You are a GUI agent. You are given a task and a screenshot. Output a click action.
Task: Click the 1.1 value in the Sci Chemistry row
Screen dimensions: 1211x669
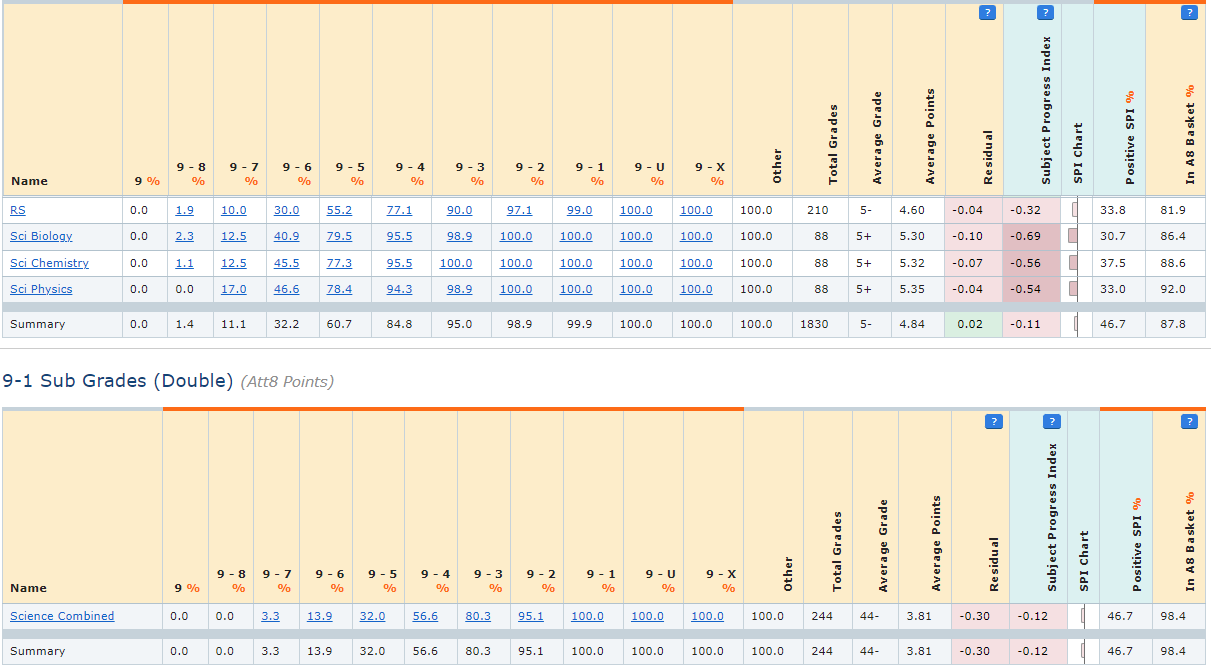(x=184, y=263)
